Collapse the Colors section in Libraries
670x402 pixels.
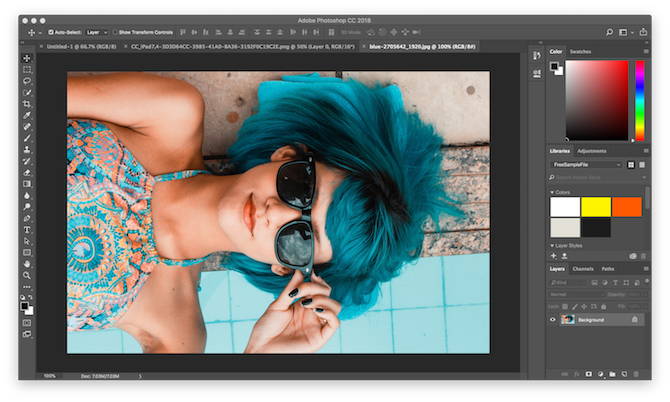coord(552,192)
